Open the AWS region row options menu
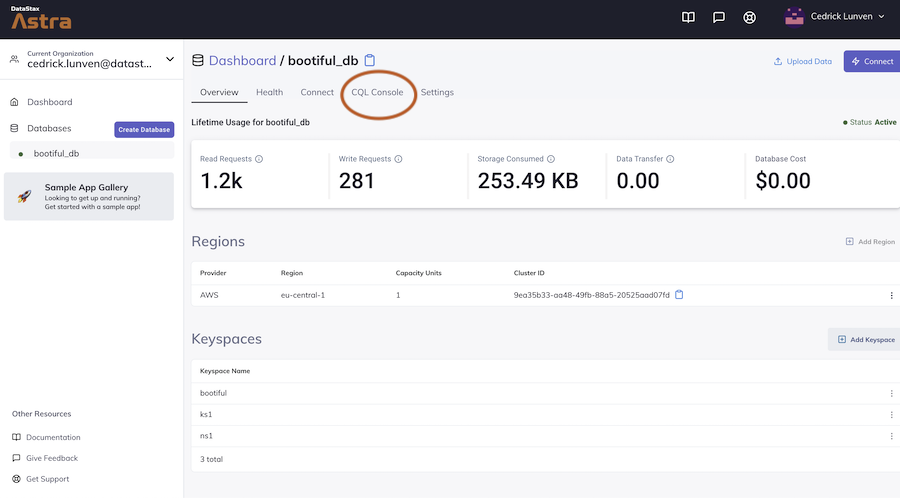Viewport: 900px width, 498px height. tap(891, 295)
